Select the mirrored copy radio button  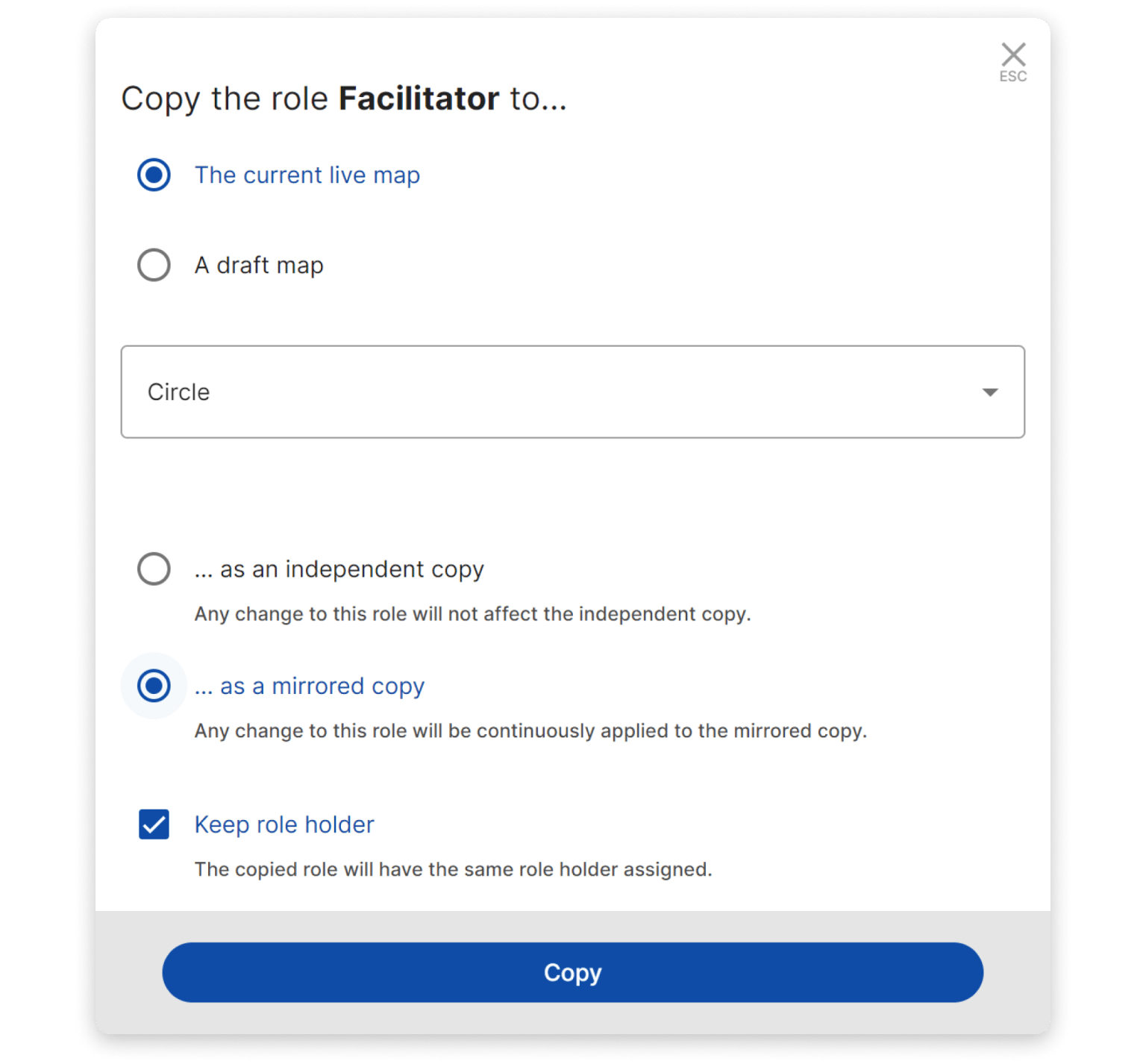[x=154, y=686]
